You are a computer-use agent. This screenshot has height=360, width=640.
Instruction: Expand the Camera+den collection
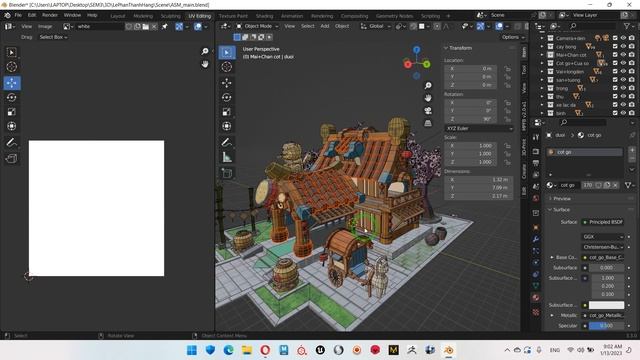click(542, 38)
